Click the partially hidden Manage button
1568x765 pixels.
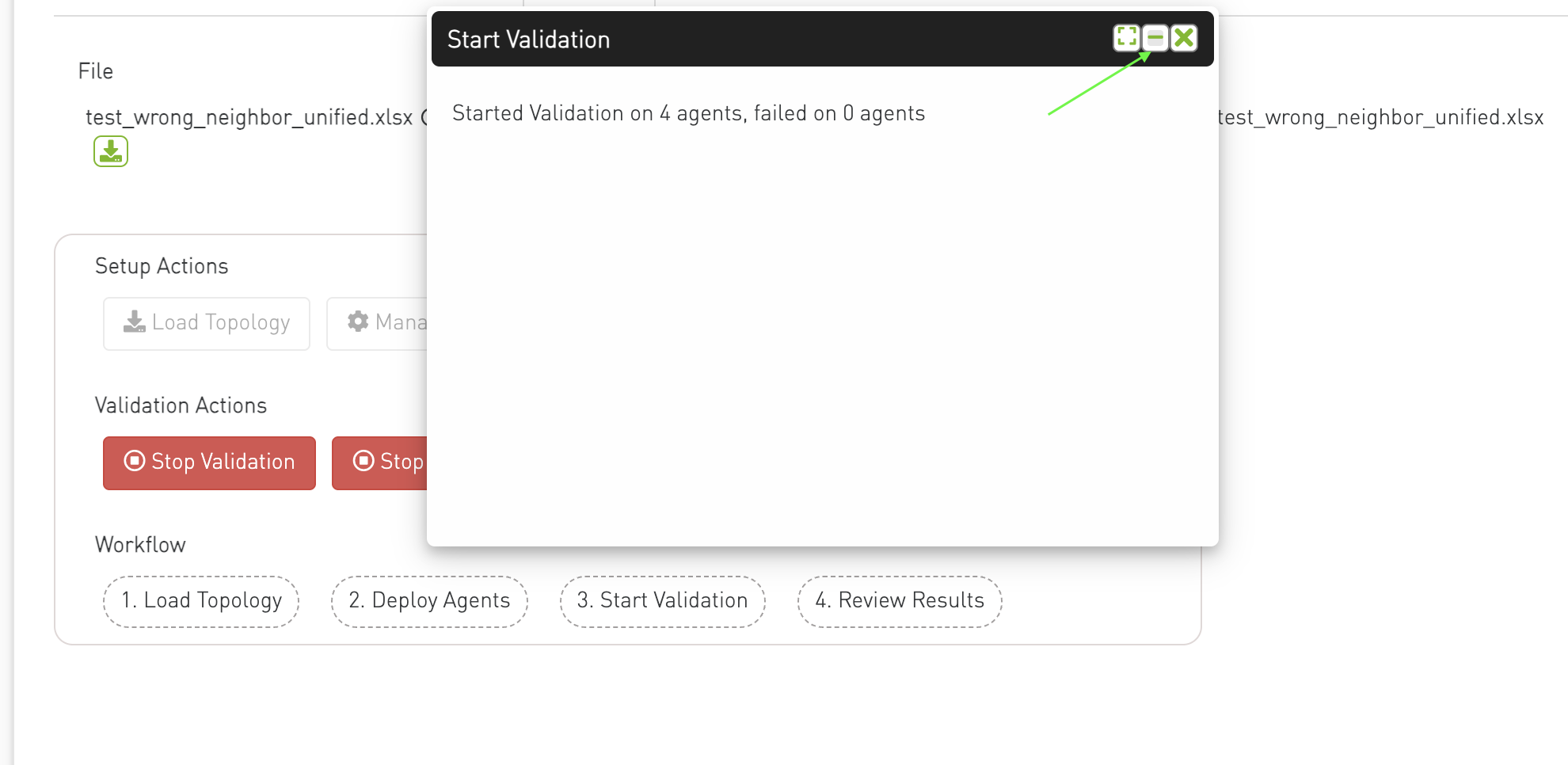point(377,323)
